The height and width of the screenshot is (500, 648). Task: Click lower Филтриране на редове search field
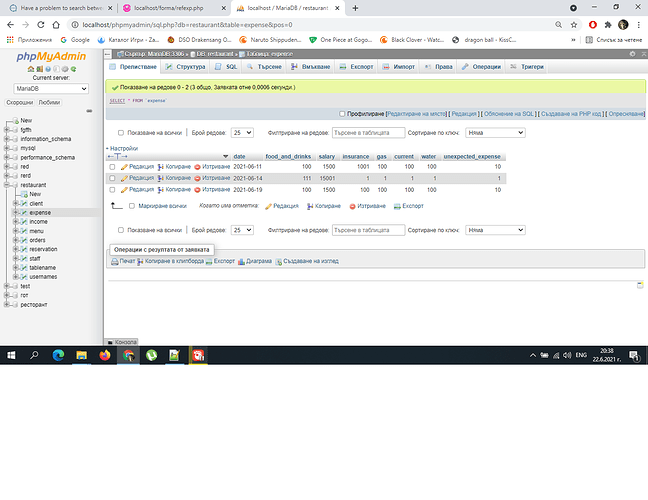click(x=368, y=230)
